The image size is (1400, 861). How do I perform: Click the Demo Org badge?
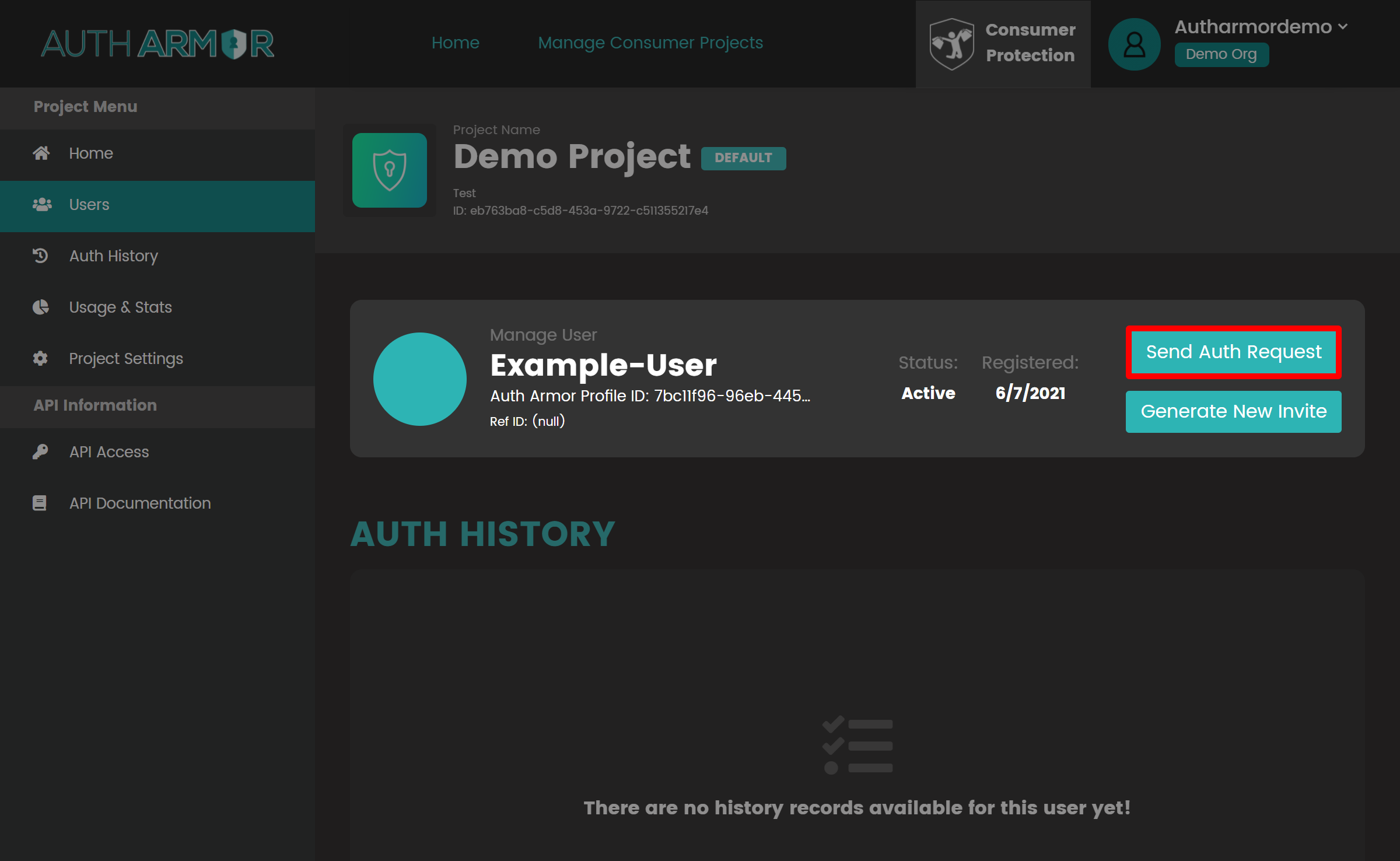coord(1221,55)
